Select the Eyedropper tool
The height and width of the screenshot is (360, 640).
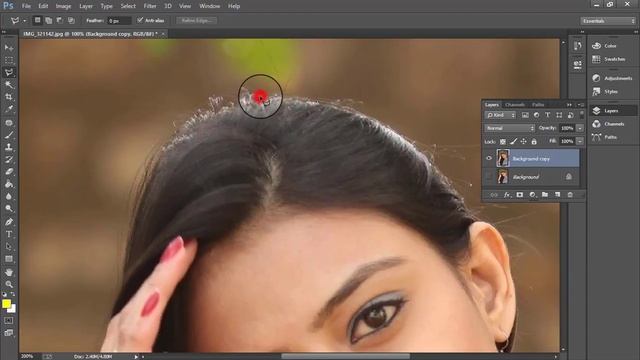click(x=9, y=109)
